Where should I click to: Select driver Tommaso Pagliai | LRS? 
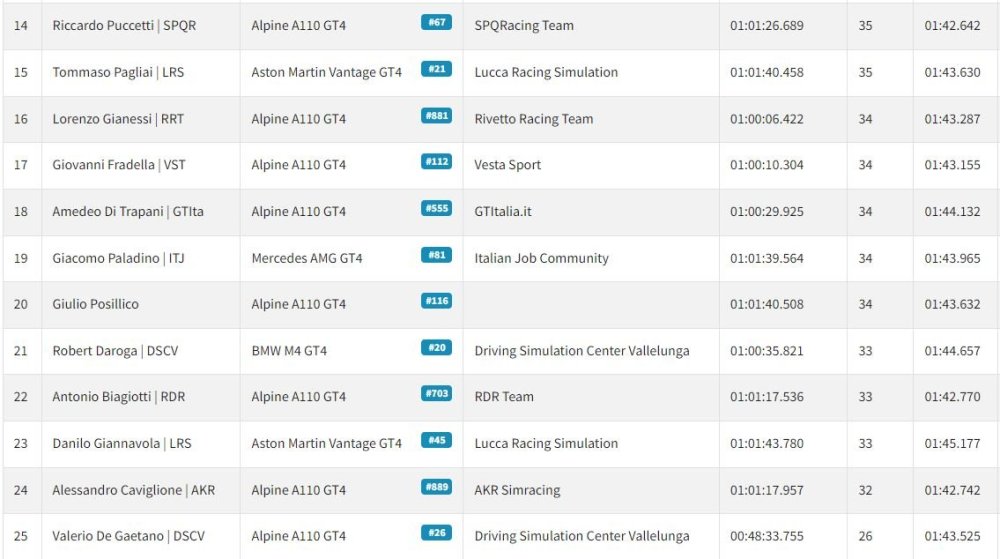[118, 72]
